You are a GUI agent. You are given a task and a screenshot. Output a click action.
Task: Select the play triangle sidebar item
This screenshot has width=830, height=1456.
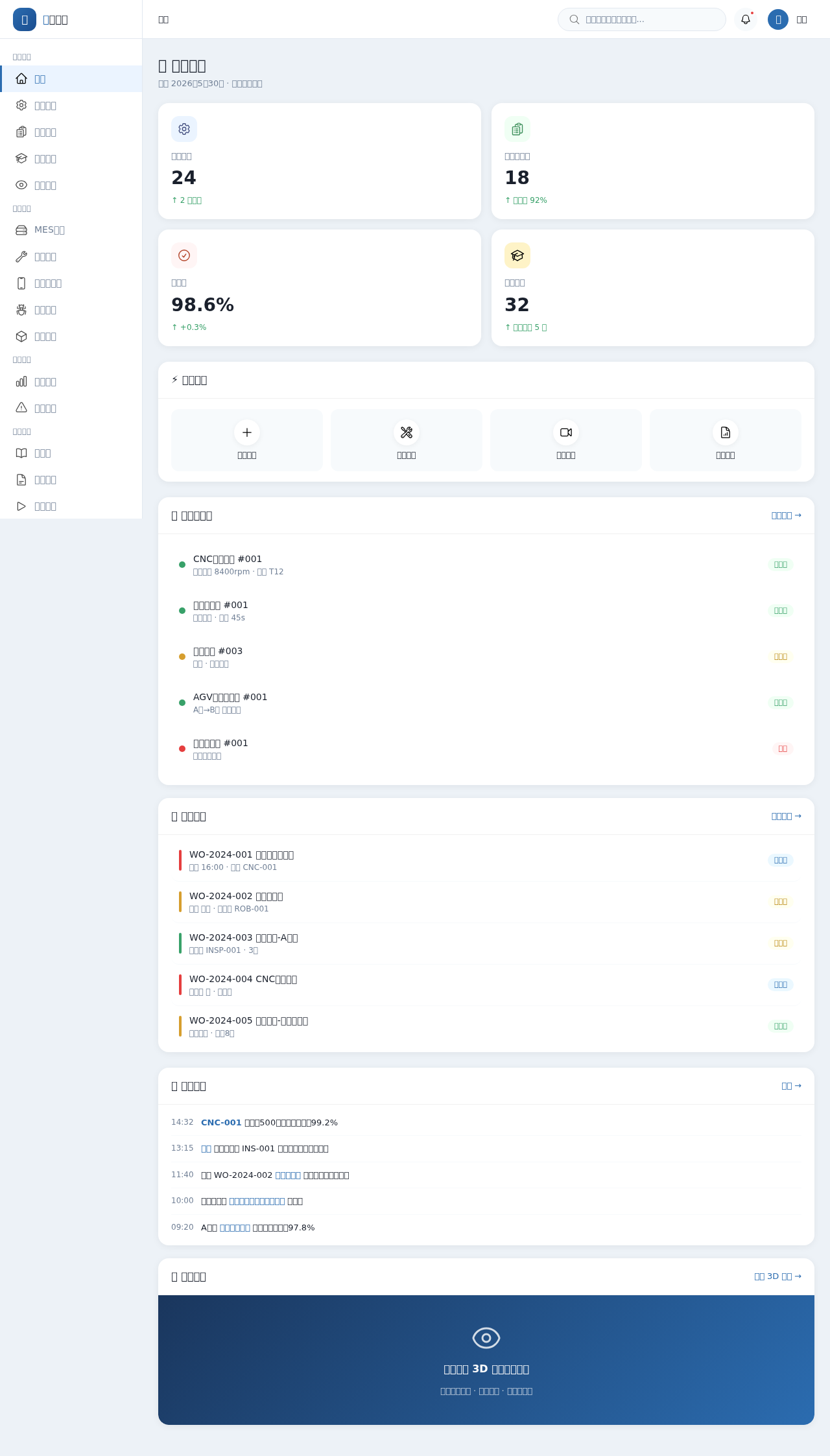(71, 506)
